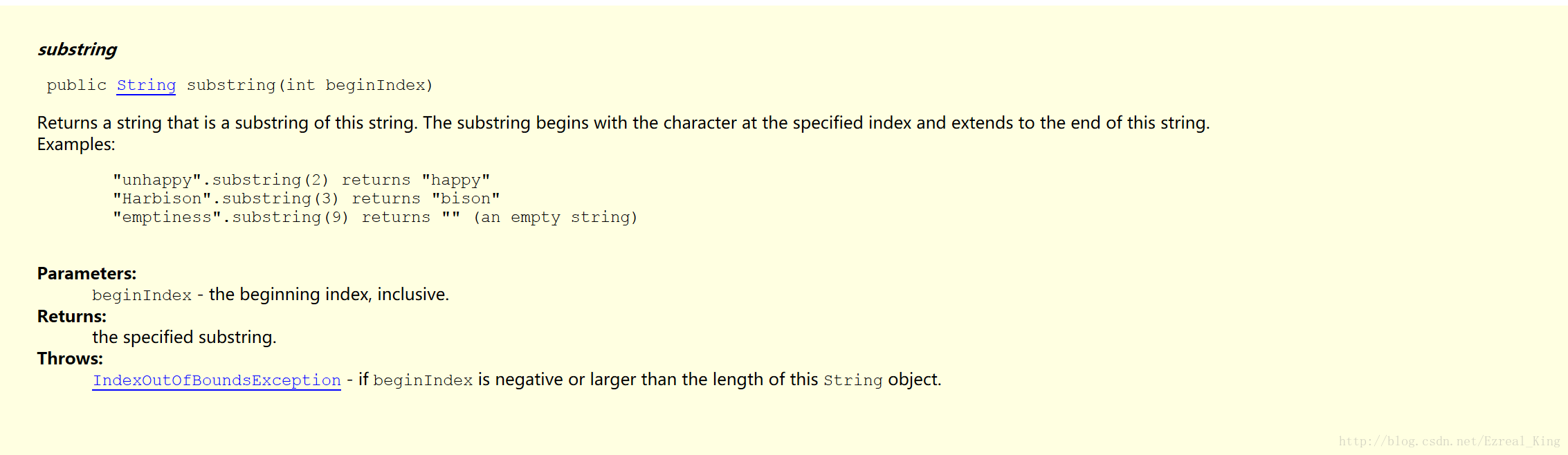
Task: Click the sentence starting 'Returns a string'
Action: click(x=623, y=123)
